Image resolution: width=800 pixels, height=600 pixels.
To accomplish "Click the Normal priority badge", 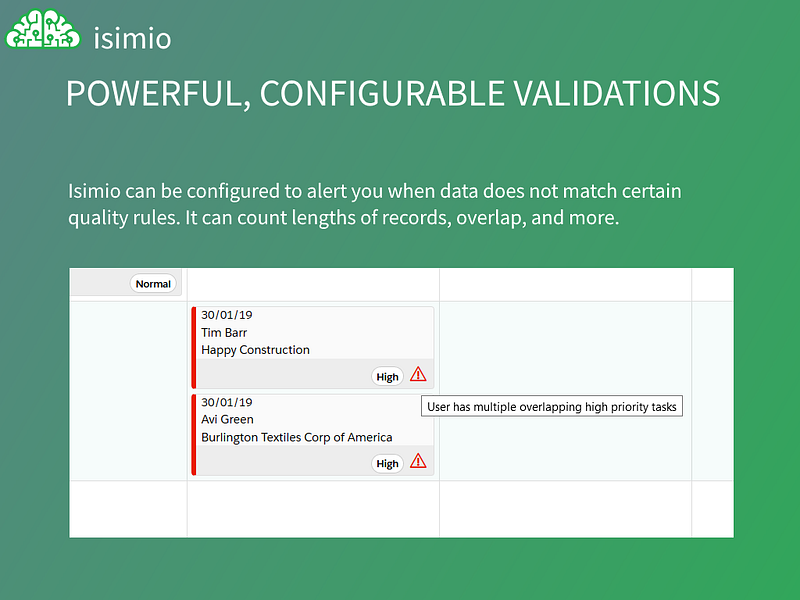I will click(153, 284).
